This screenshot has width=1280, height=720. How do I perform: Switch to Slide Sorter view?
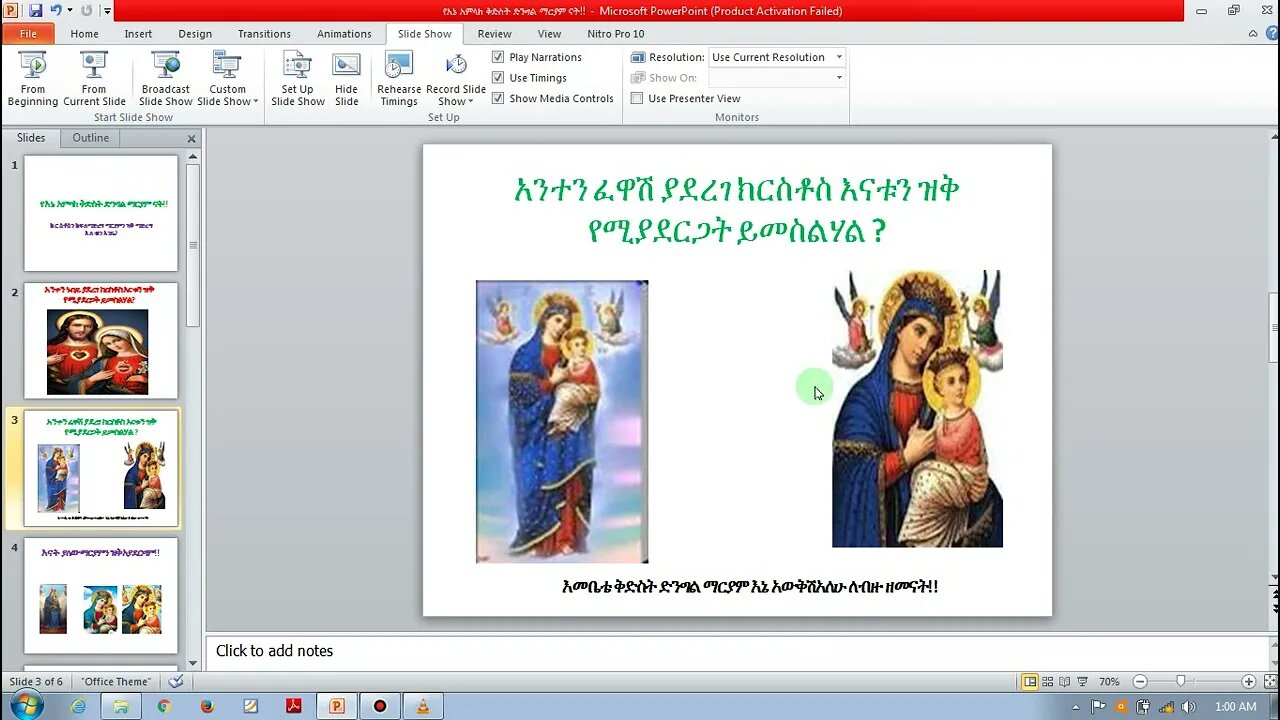(x=1048, y=681)
